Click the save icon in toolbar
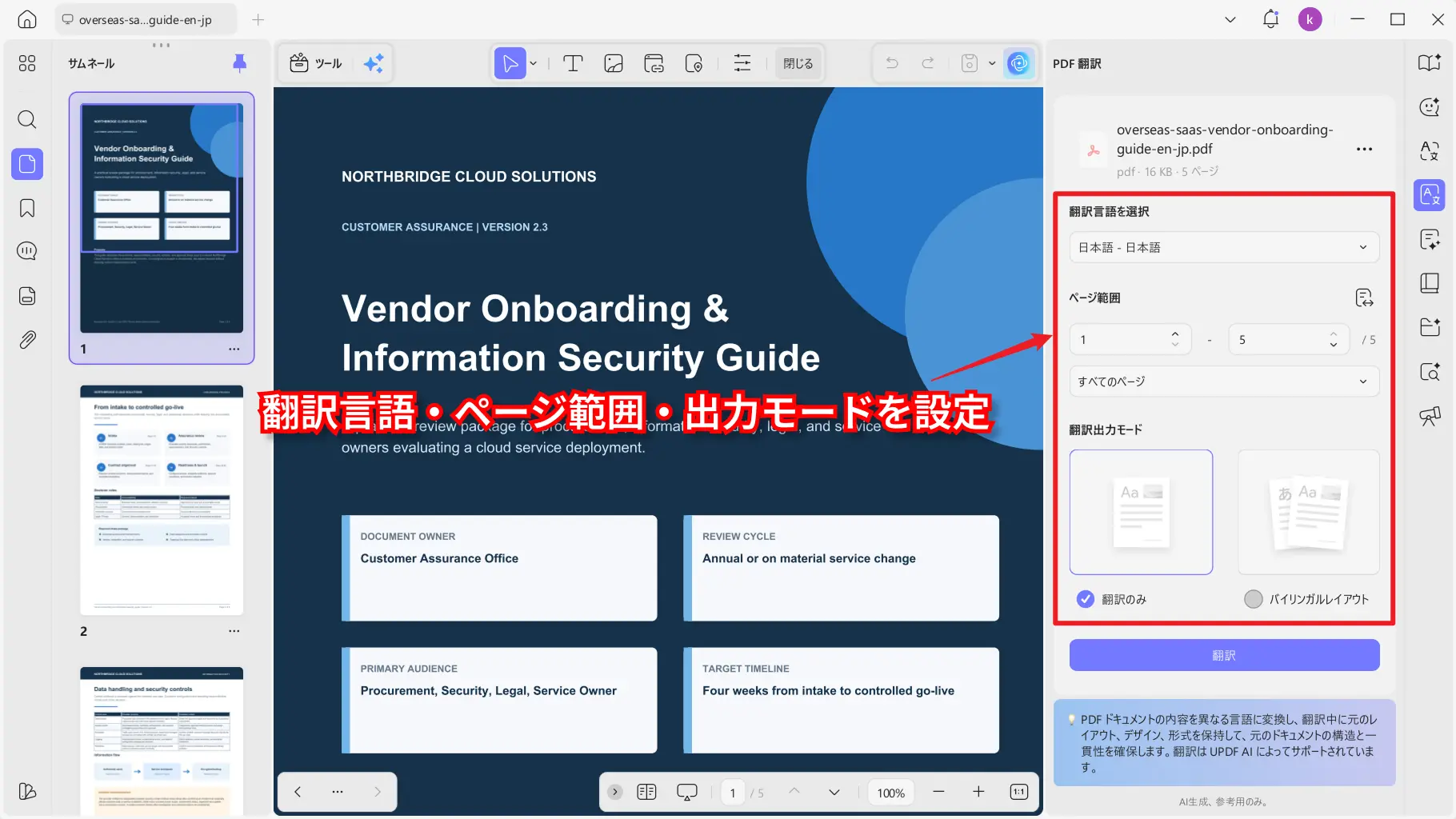The image size is (1456, 819). tap(970, 63)
